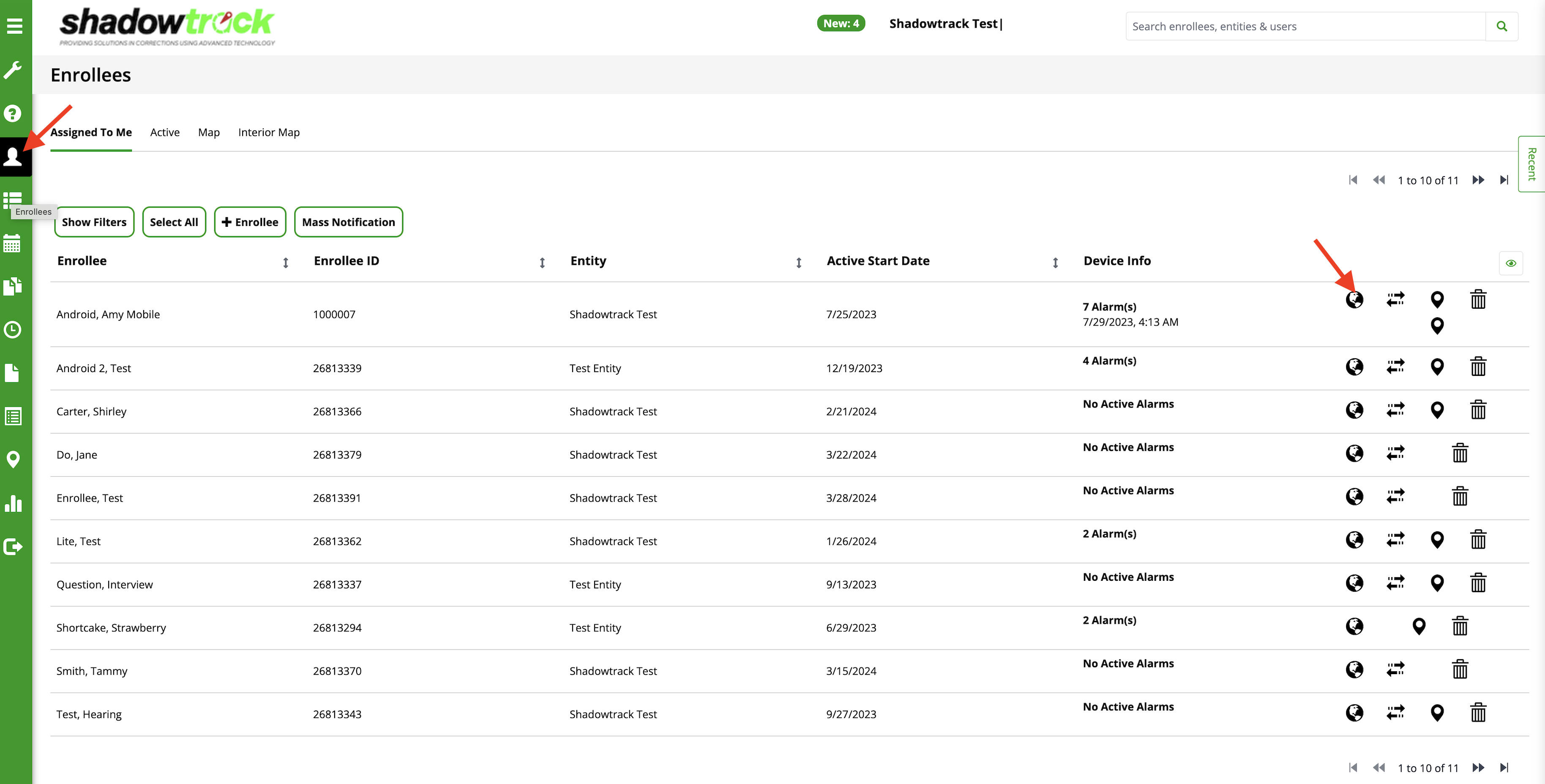Open the clock history sidebar icon
Screen dimensions: 1545x784
pyautogui.click(x=13, y=329)
